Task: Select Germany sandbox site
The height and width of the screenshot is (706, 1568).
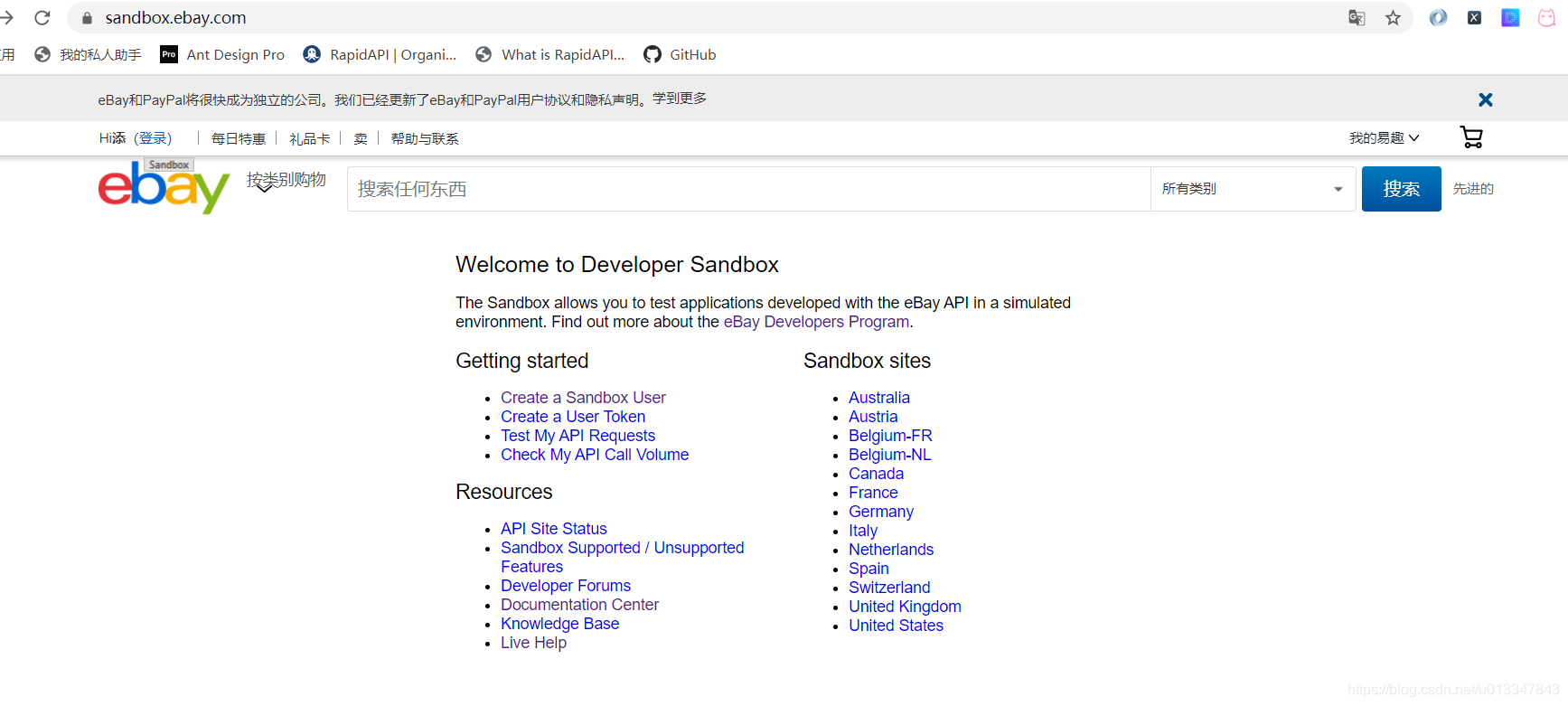Action: (x=881, y=512)
